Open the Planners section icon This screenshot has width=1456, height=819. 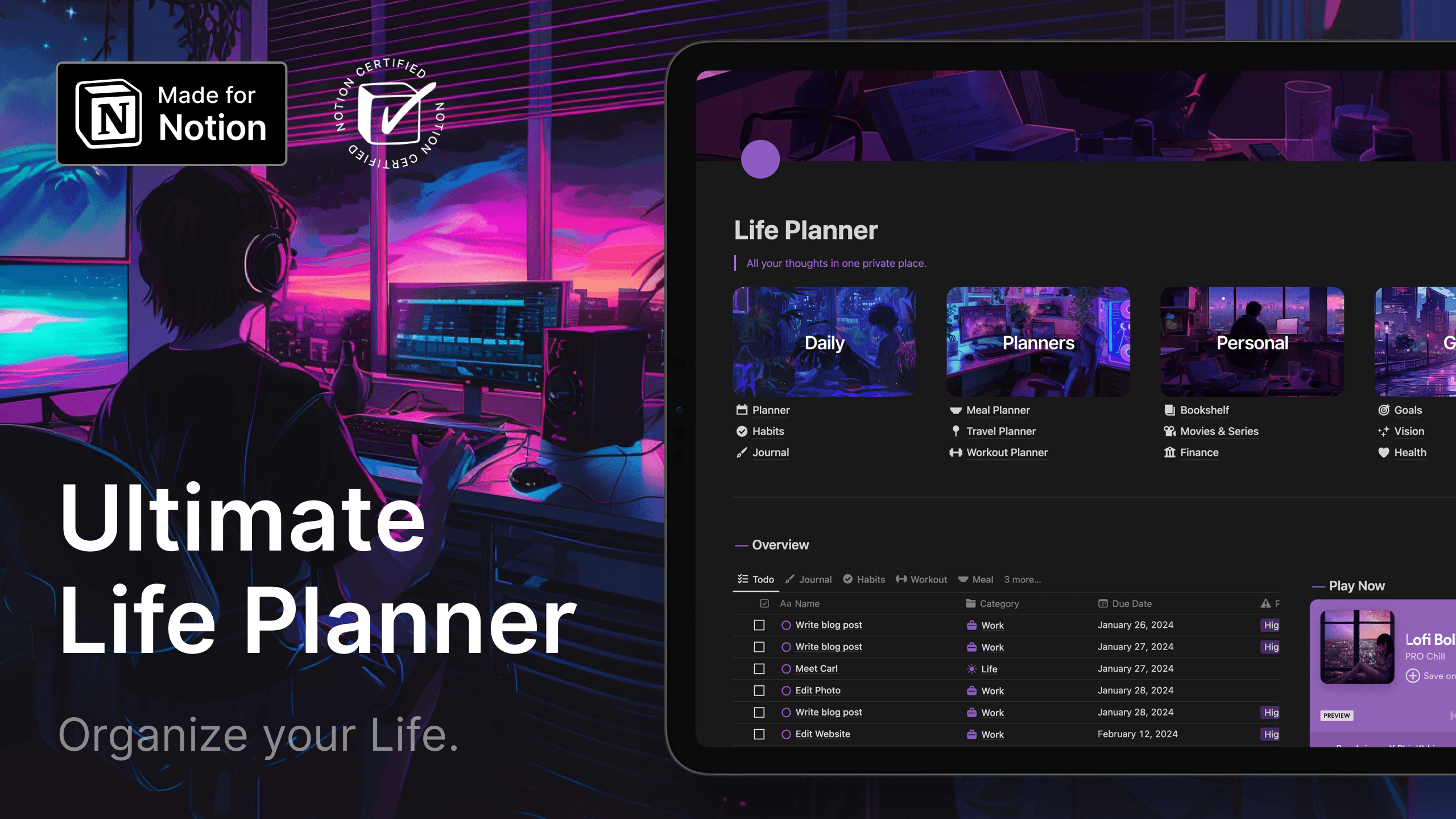pyautogui.click(x=1038, y=342)
